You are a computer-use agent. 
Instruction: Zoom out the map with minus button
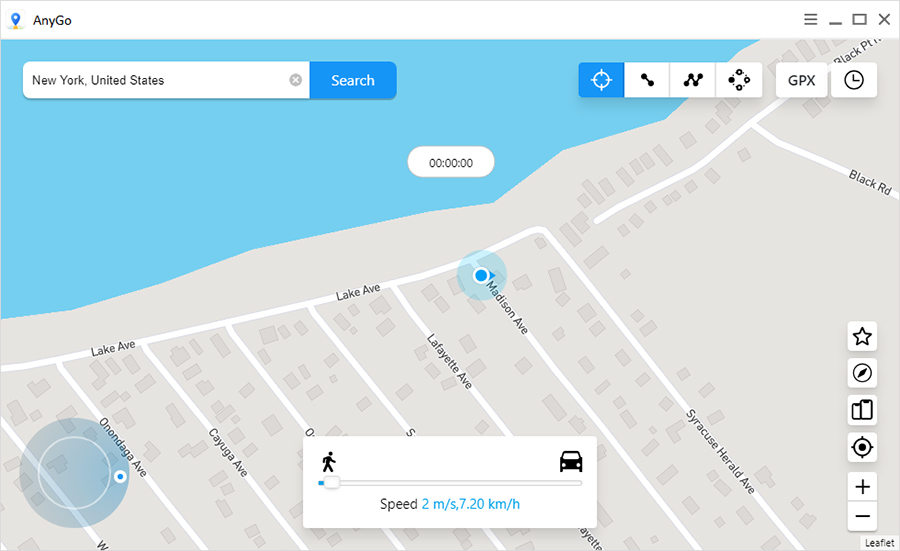tap(862, 517)
